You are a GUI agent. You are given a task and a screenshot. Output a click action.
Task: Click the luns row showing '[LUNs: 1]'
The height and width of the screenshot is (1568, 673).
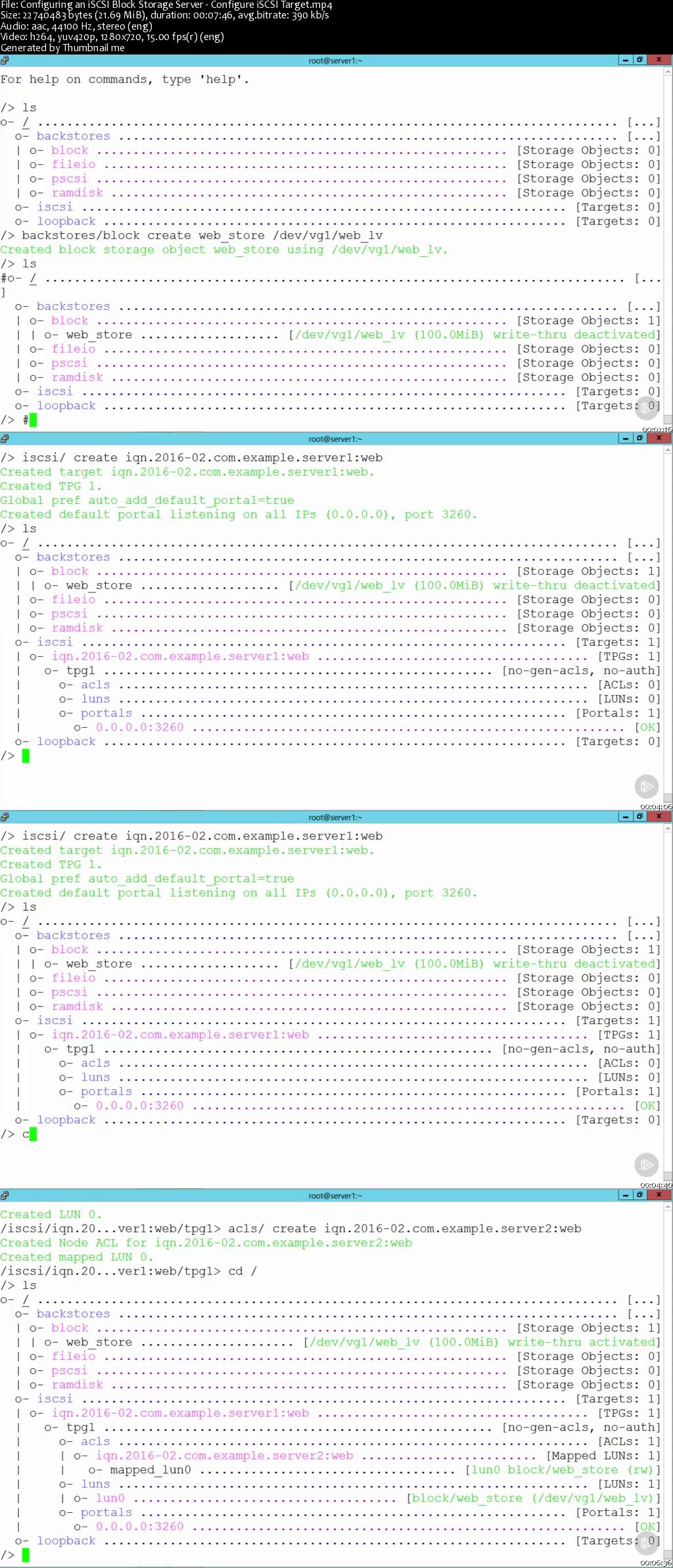[359, 1484]
